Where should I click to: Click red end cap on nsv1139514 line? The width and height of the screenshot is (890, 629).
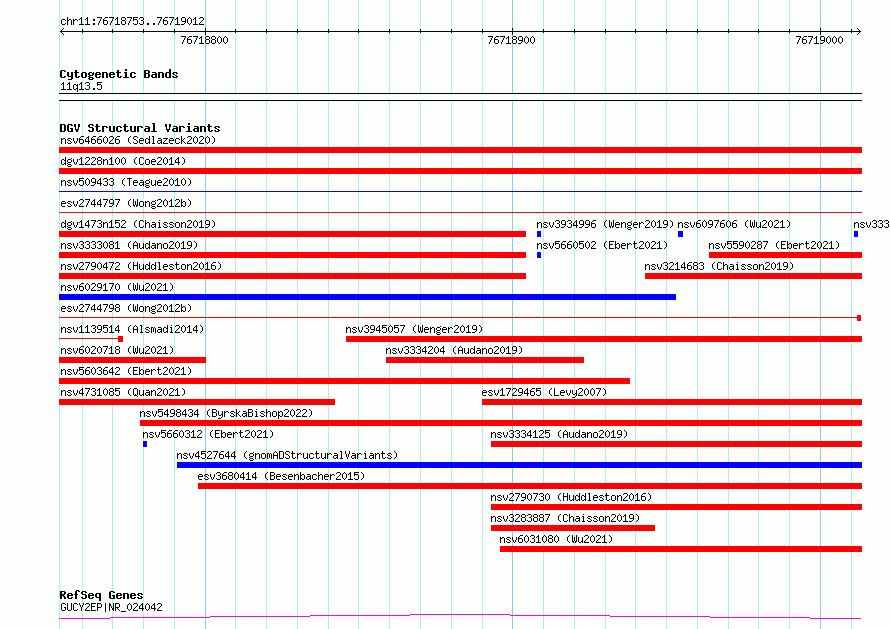tap(120, 339)
